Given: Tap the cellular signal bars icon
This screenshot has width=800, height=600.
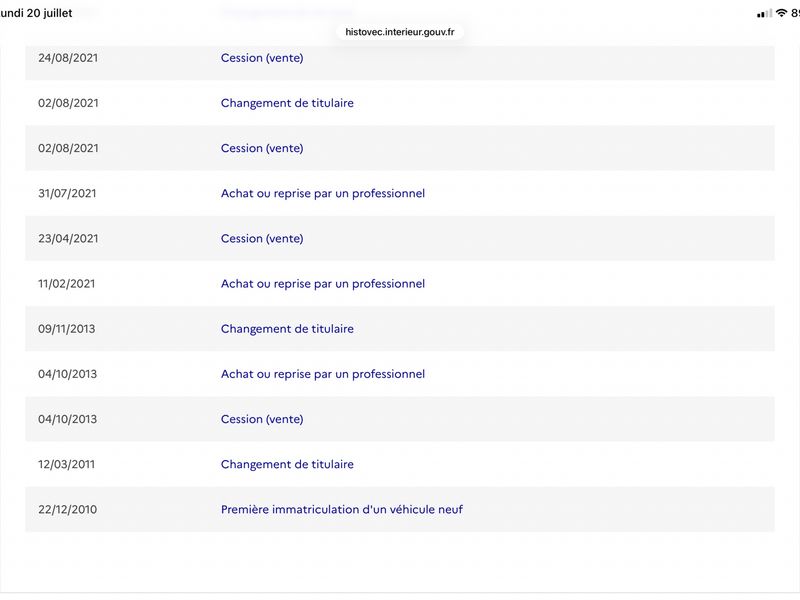Looking at the screenshot, I should pos(764,14).
